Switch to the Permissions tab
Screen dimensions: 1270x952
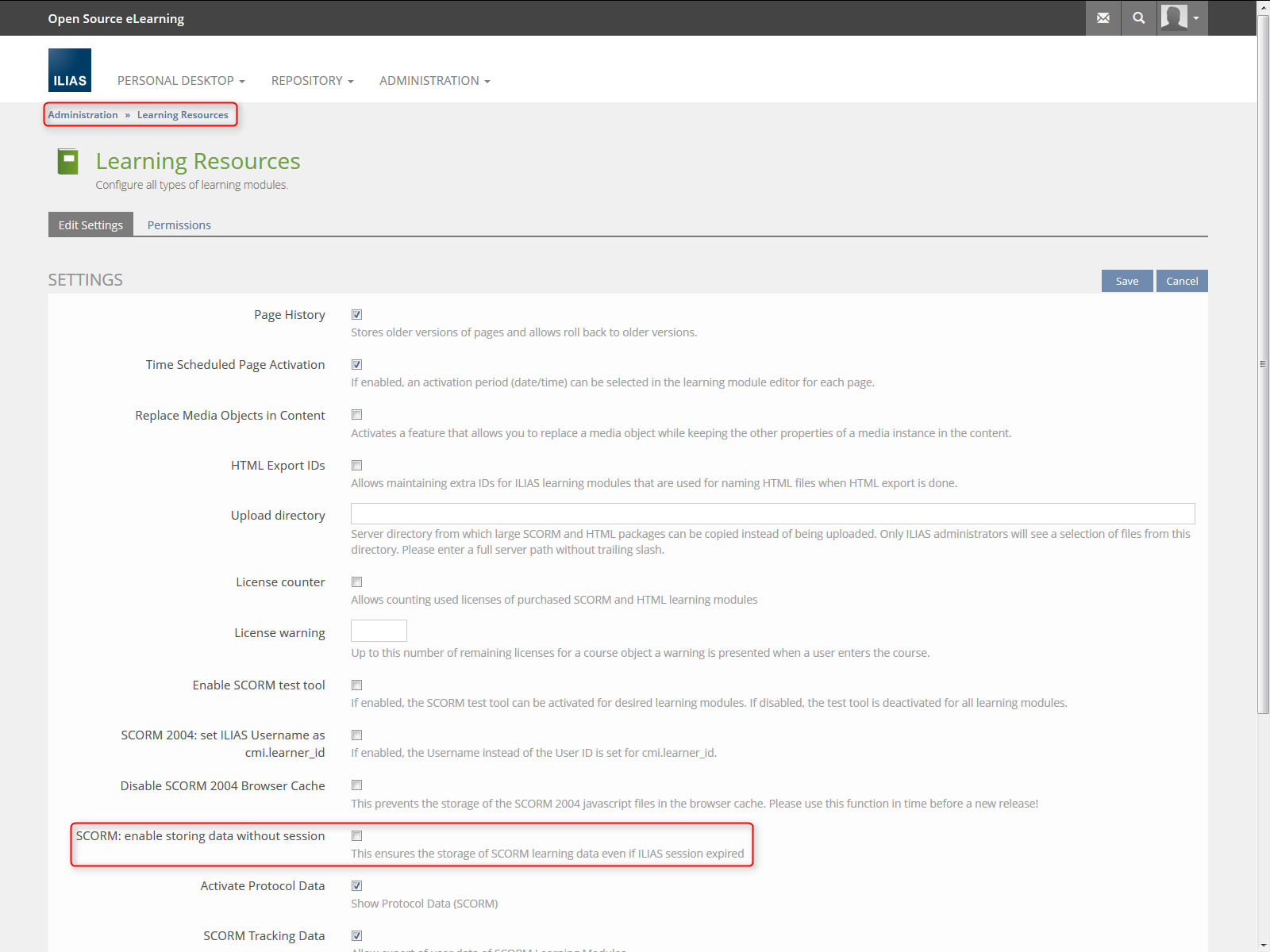click(x=179, y=225)
